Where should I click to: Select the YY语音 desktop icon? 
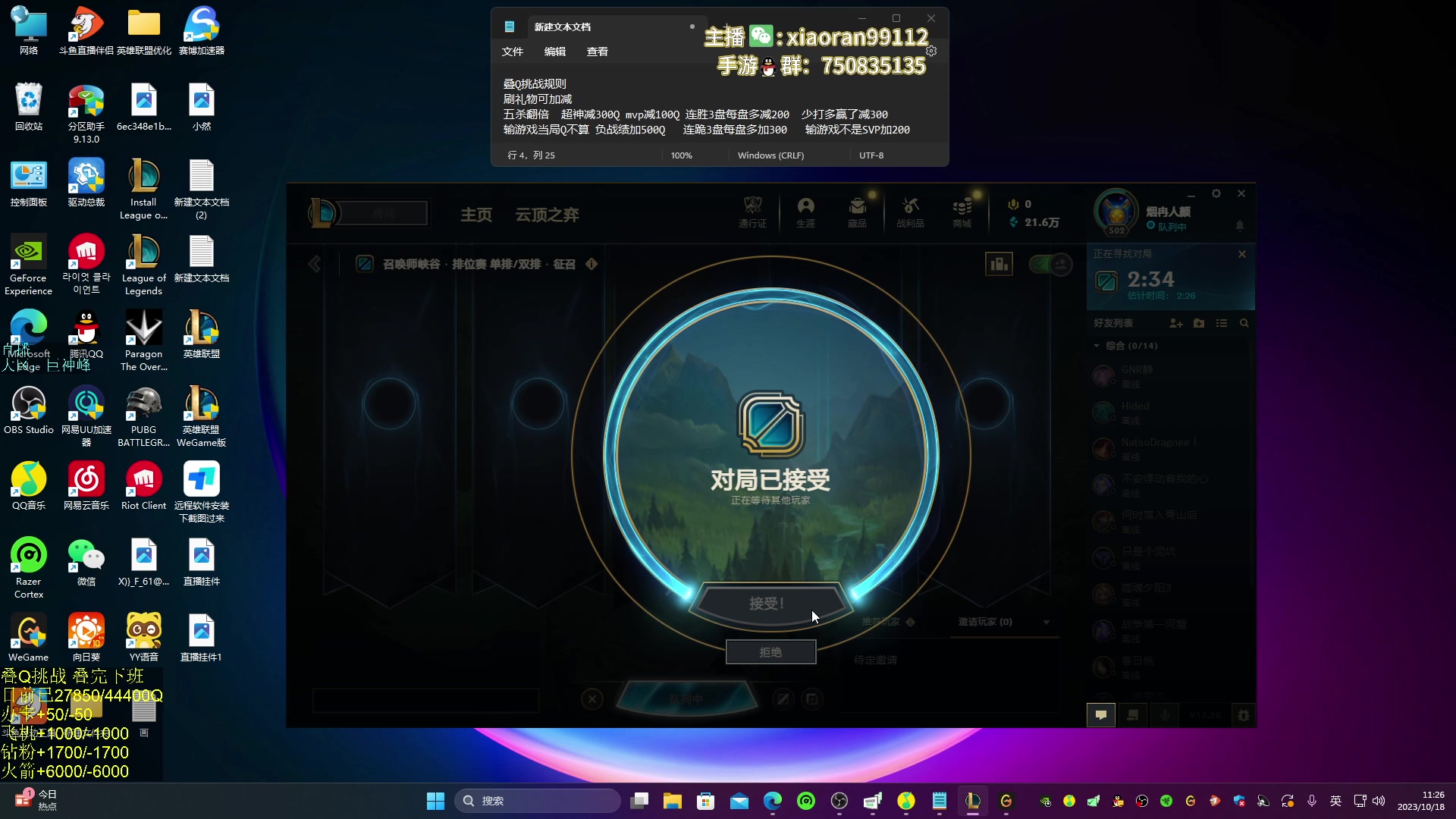(x=143, y=638)
